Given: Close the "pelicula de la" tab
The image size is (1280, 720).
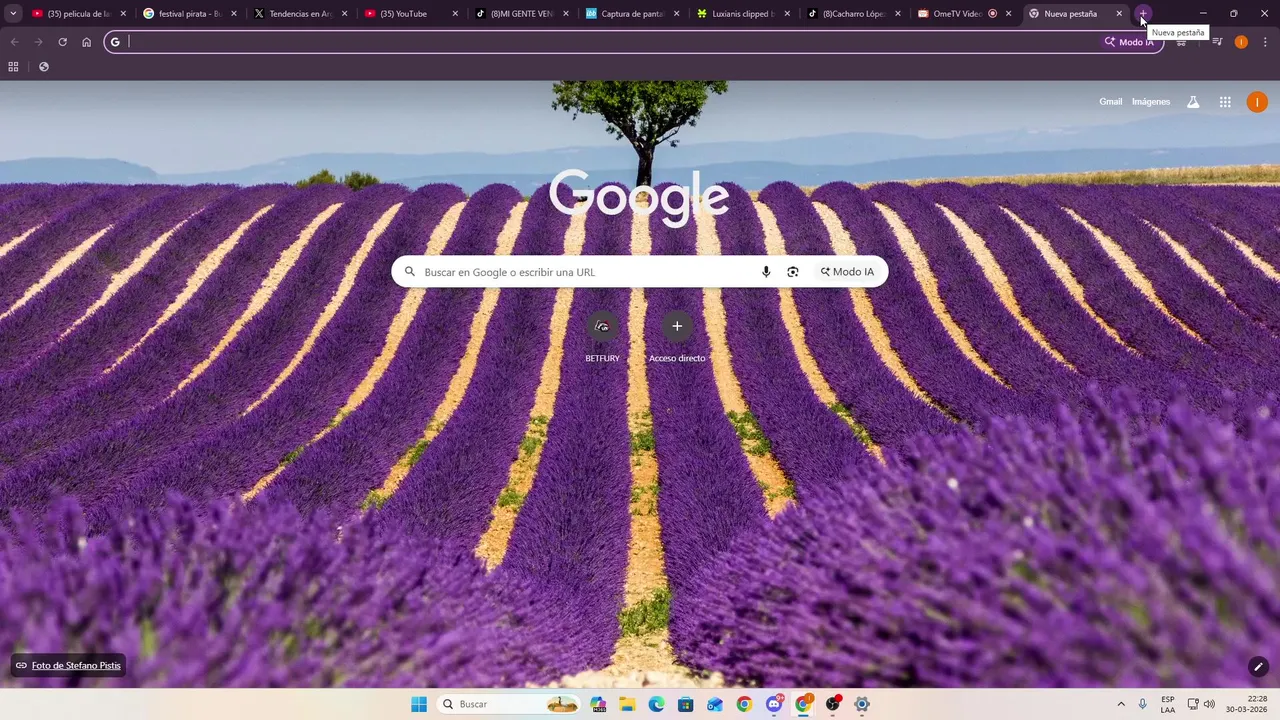Looking at the screenshot, I should pos(123,14).
